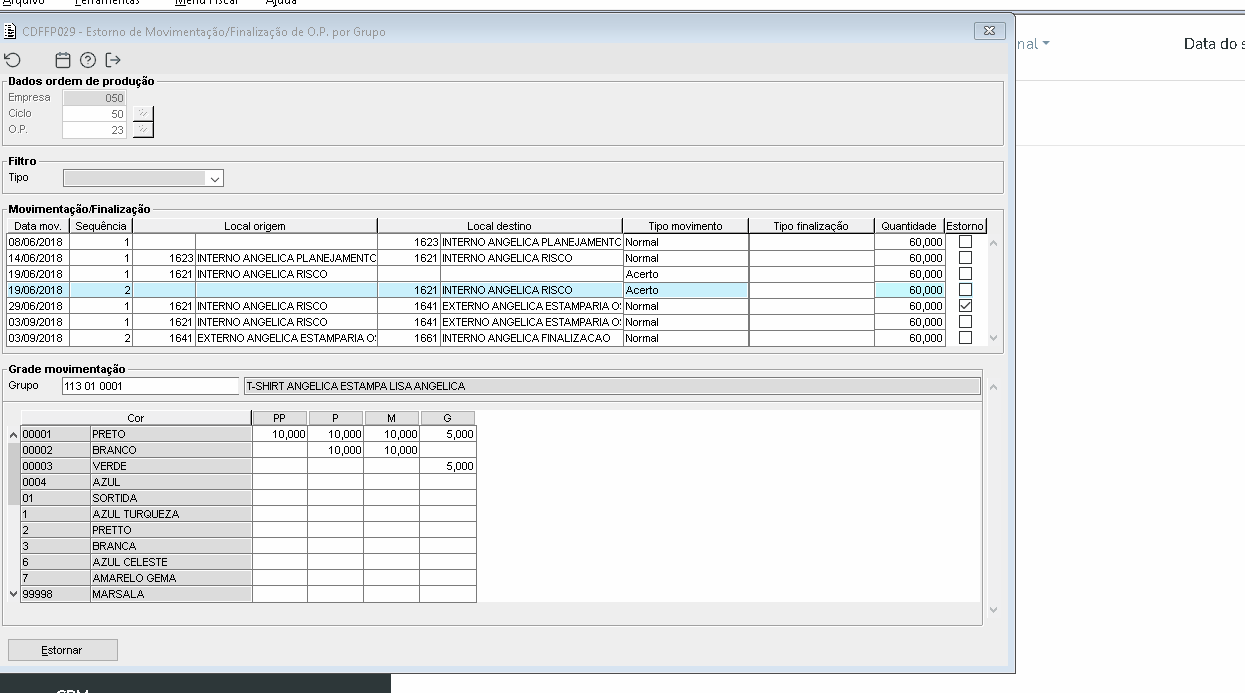The width and height of the screenshot is (1245, 693).
Task: Click the Tipo movimento column header
Action: click(x=685, y=226)
